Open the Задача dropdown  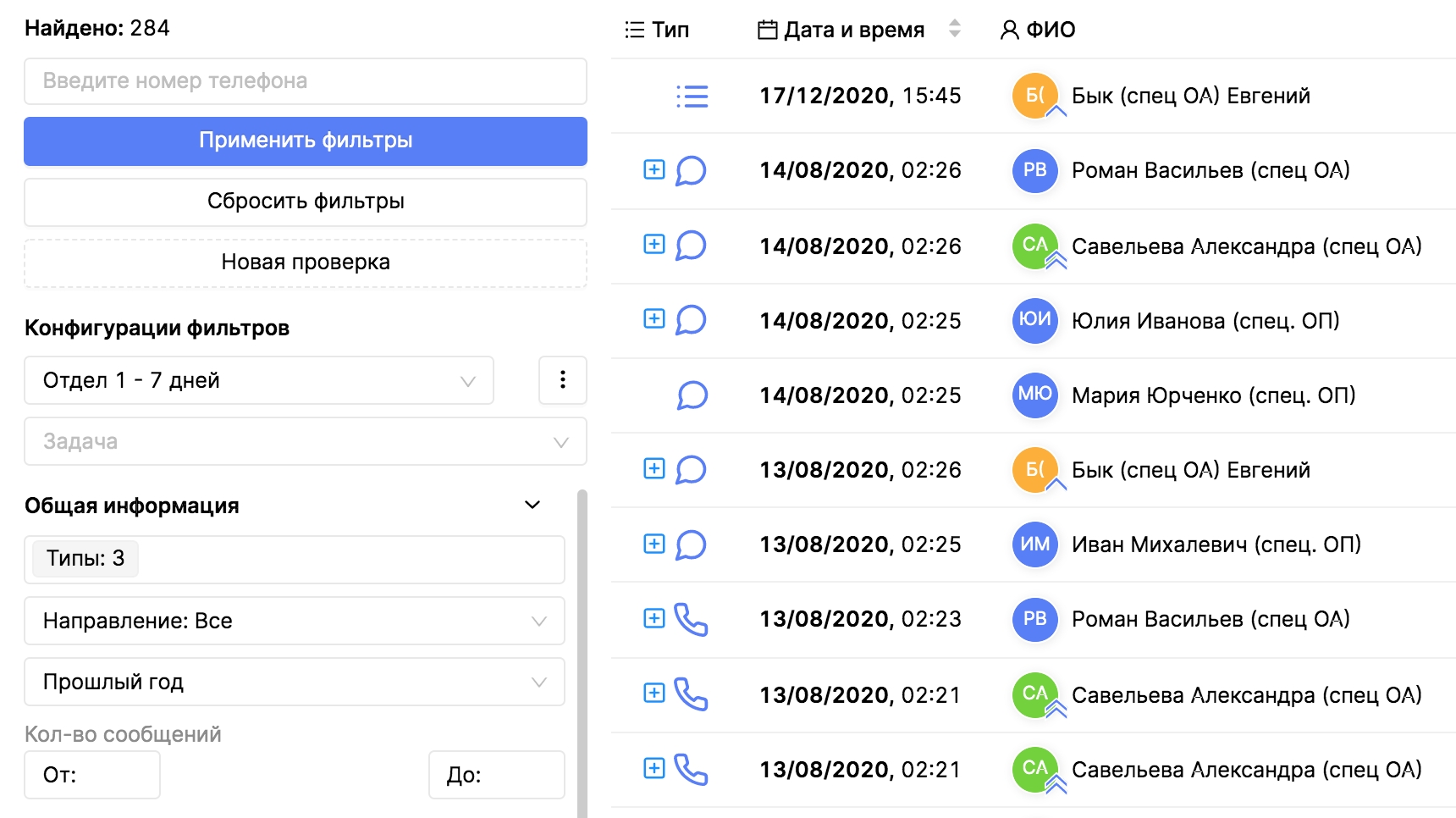click(x=305, y=441)
